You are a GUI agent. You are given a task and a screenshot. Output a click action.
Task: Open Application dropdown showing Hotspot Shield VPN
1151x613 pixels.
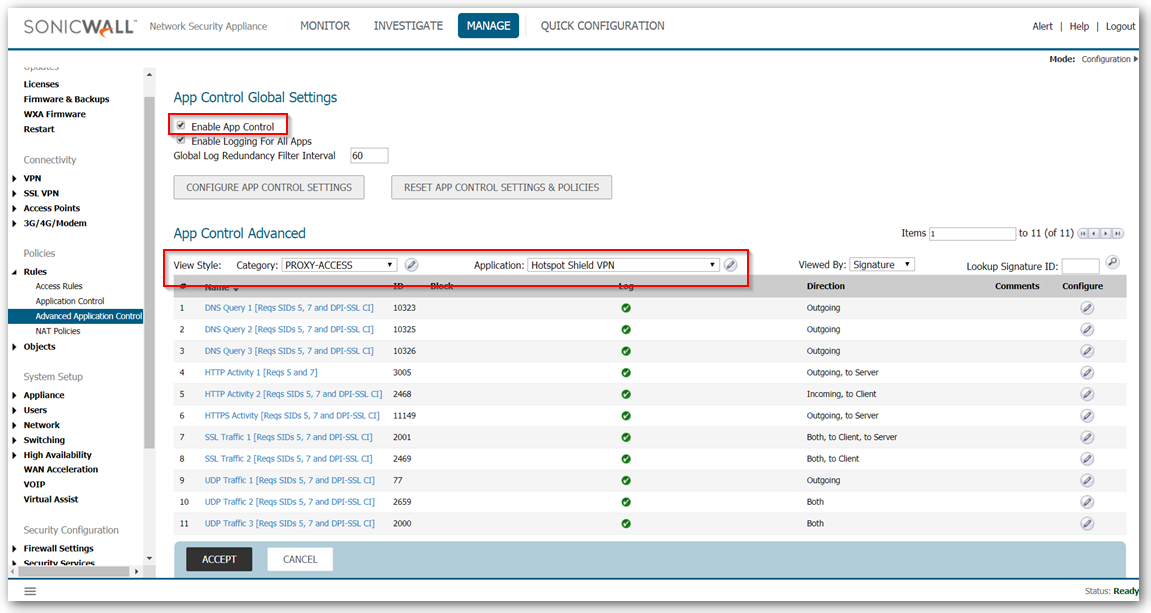[x=623, y=265]
